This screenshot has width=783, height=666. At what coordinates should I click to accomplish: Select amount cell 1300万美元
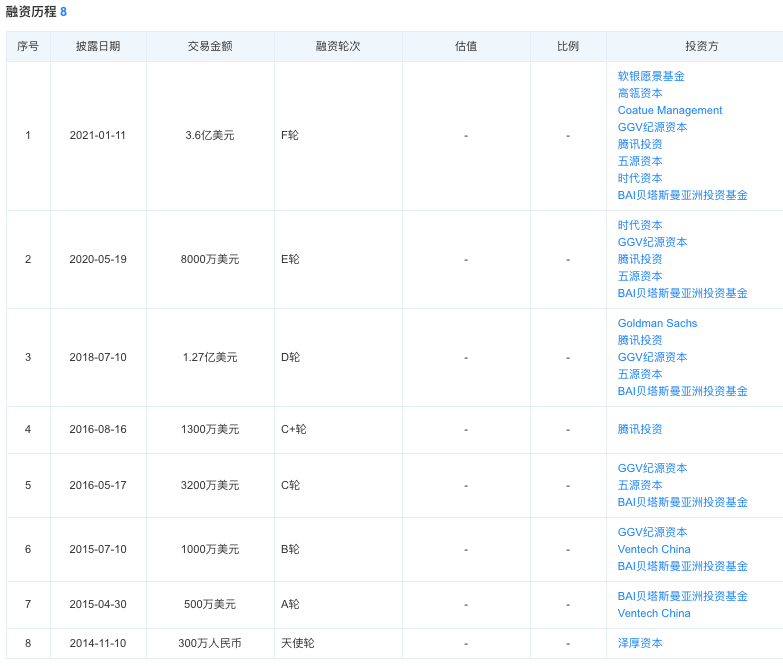pyautogui.click(x=210, y=429)
